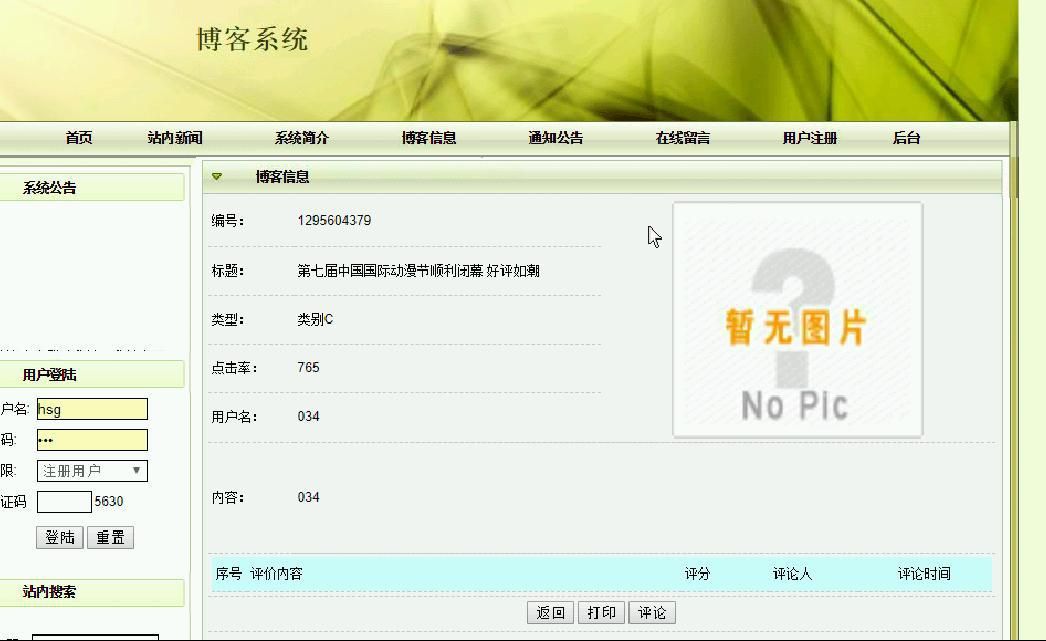This screenshot has width=1046, height=641.
Task: Click the 博客信息 section heading
Action: pyautogui.click(x=282, y=177)
